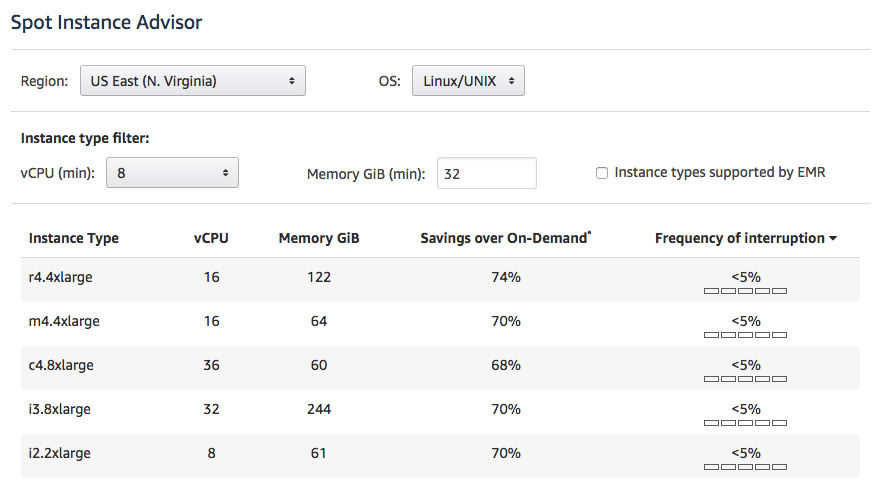Open the Region dropdown showing US East

(x=193, y=81)
